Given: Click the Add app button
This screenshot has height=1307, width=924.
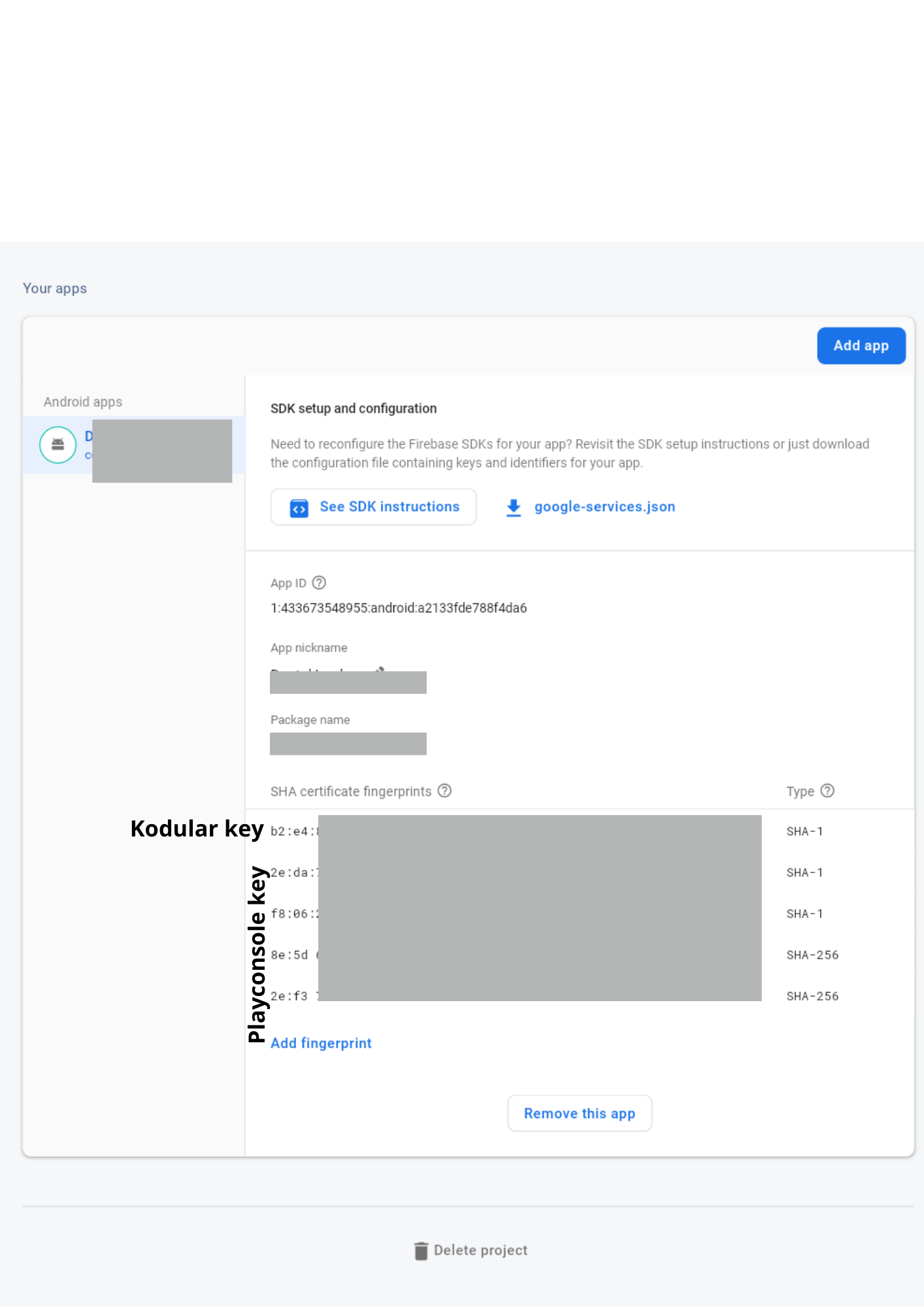Looking at the screenshot, I should tap(861, 346).
